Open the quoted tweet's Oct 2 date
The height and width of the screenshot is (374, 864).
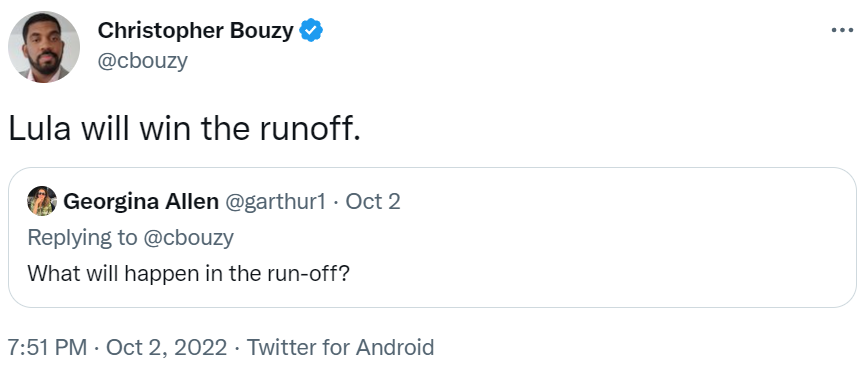(372, 202)
